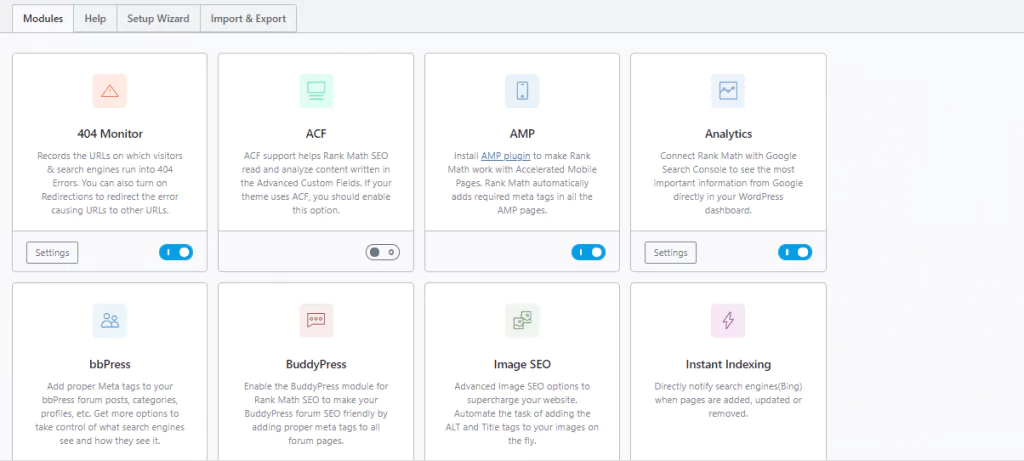Click the Image SEO description text
The height and width of the screenshot is (461, 1024).
pyautogui.click(x=522, y=413)
